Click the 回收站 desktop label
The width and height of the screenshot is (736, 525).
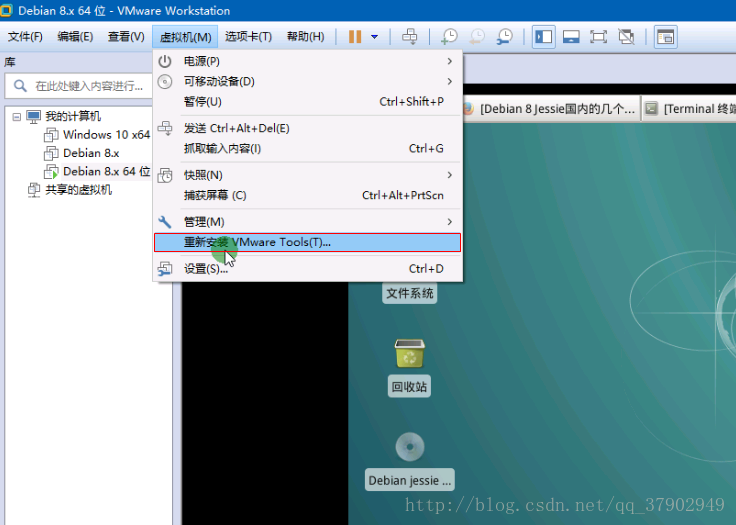coord(409,387)
